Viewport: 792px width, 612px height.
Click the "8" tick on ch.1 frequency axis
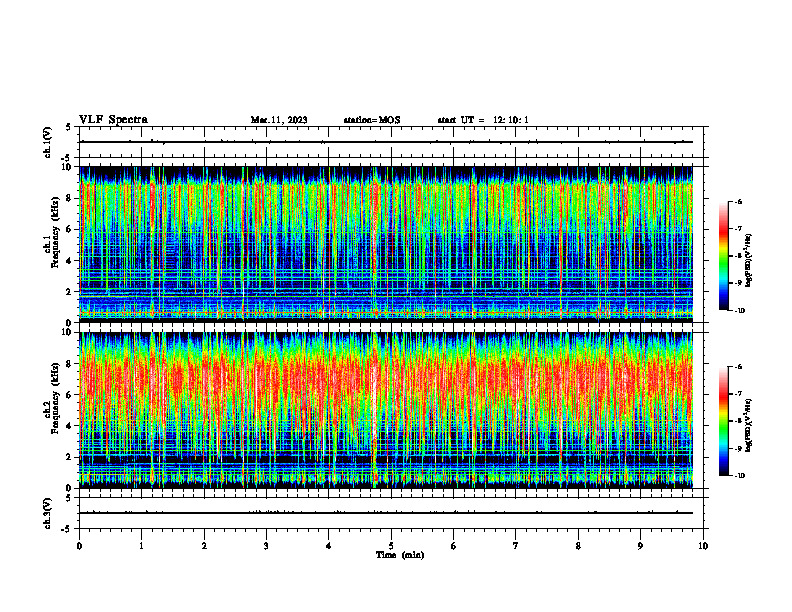70,198
